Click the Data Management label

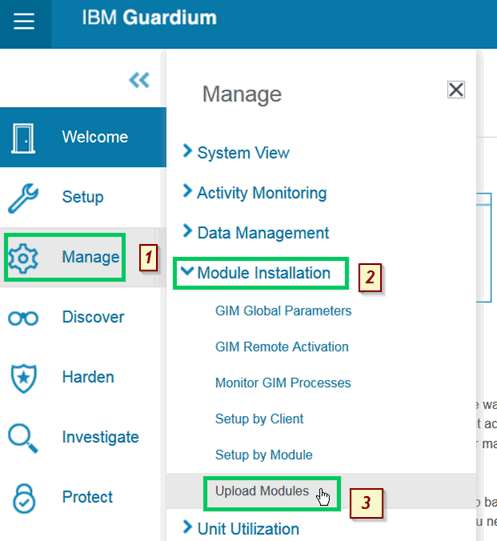[x=263, y=233]
